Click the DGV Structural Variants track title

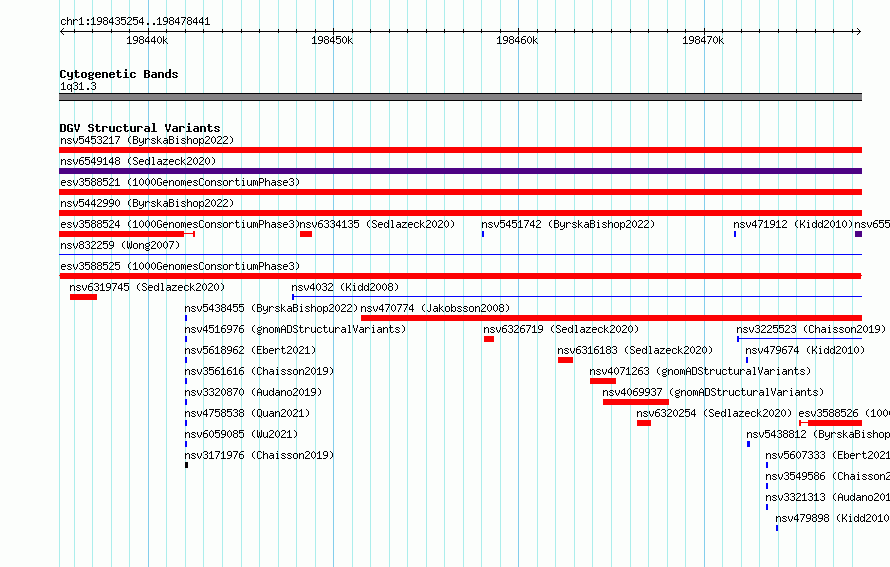[x=140, y=128]
